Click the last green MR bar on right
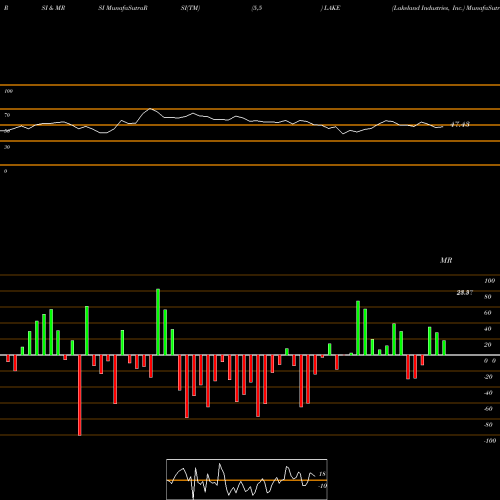Image resolution: width=500 pixels, height=500 pixels. 444,348
